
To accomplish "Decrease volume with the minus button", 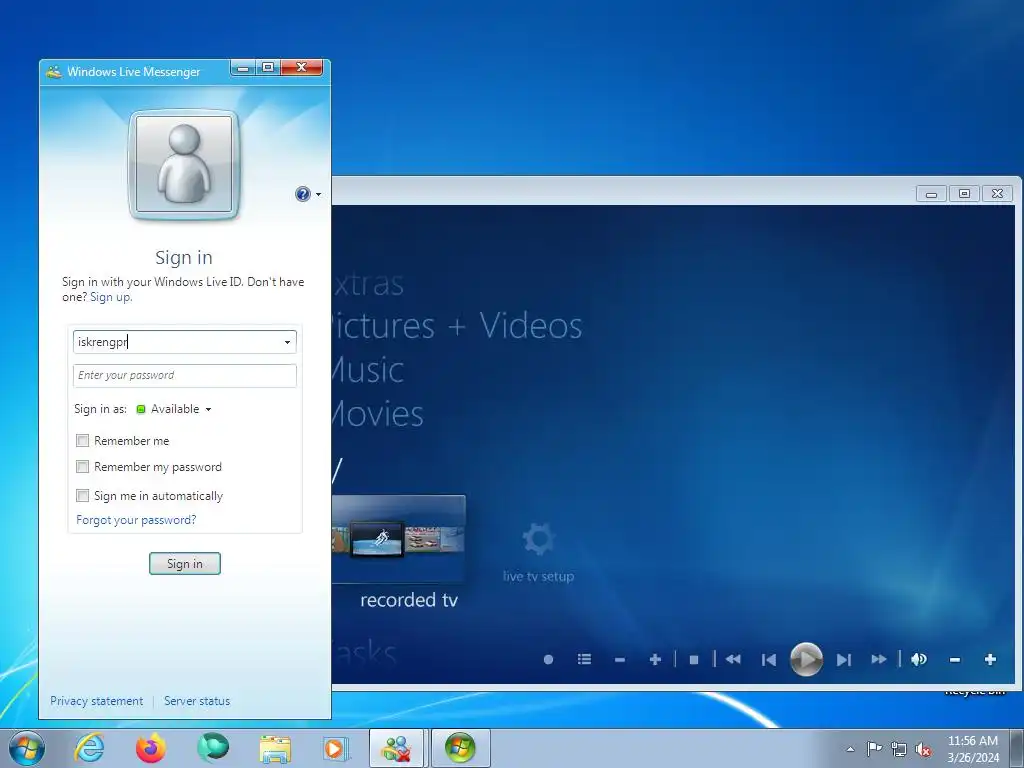I will click(x=955, y=660).
